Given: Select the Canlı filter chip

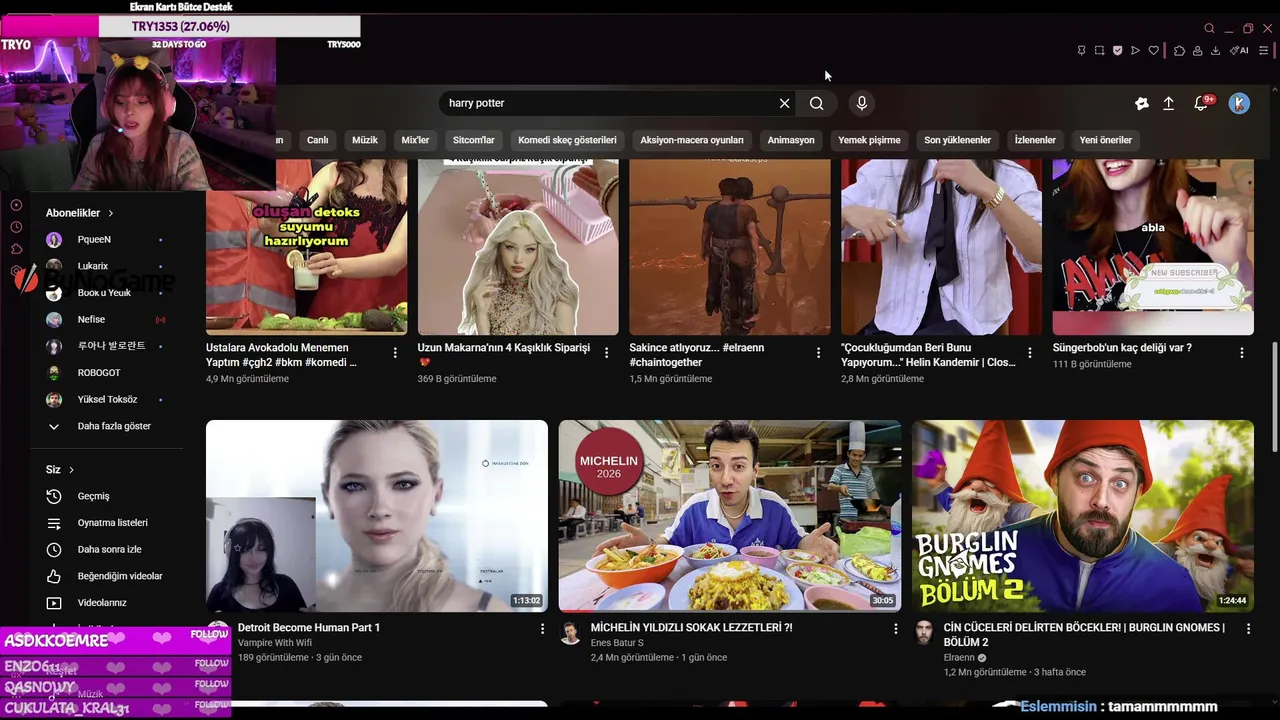Looking at the screenshot, I should 317,140.
